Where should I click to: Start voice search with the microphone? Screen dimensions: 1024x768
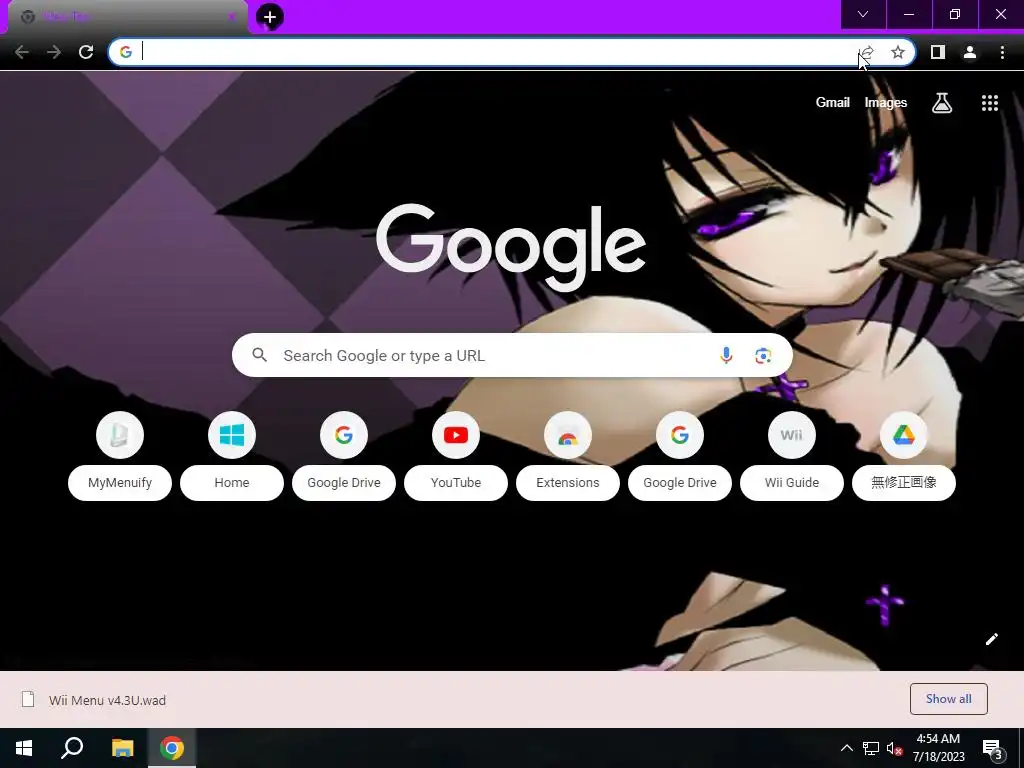[726, 355]
